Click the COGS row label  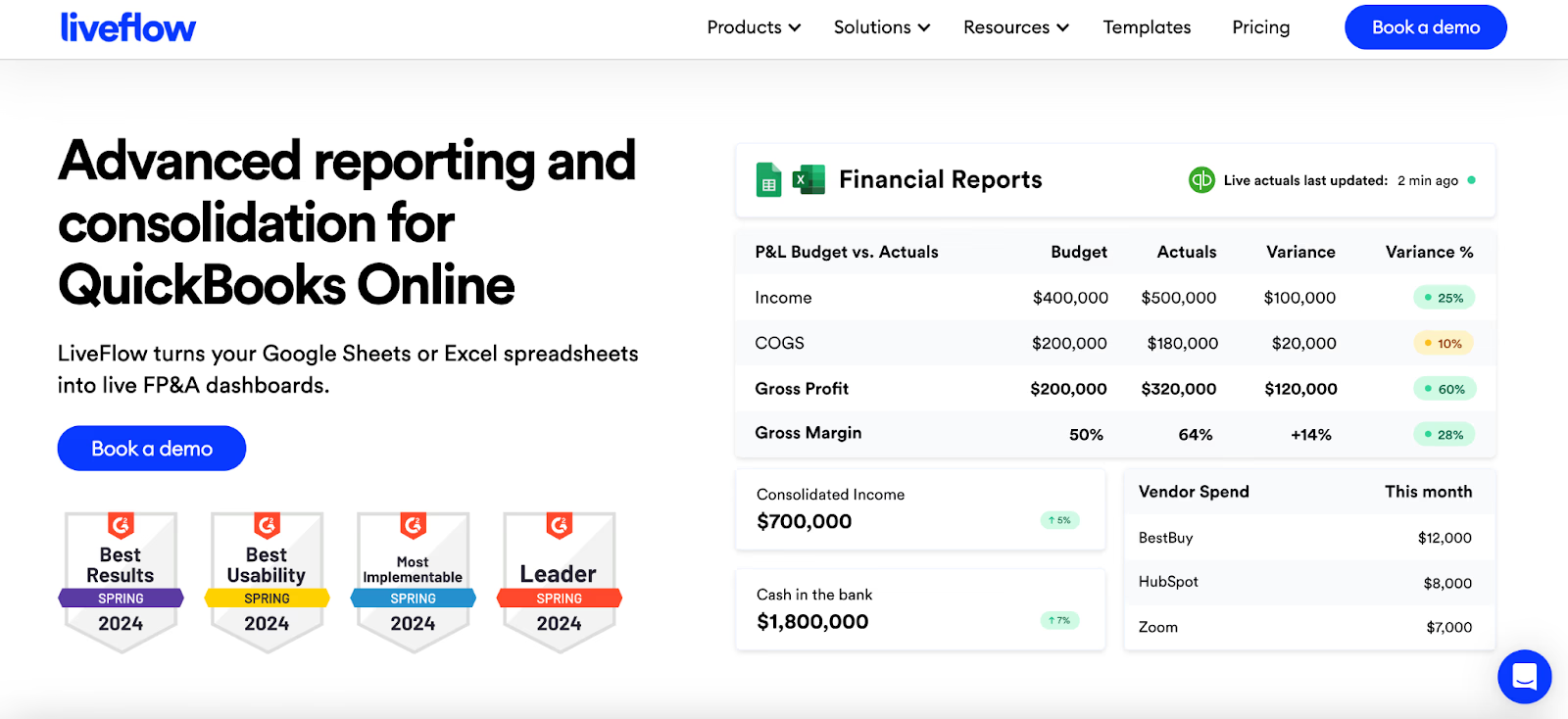779,343
